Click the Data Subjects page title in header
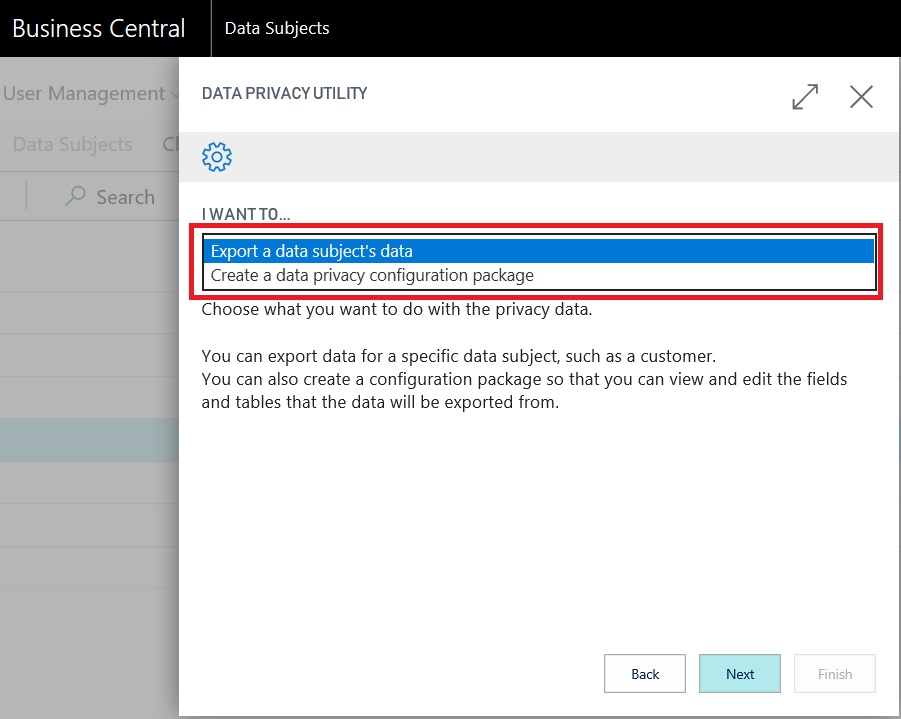 tap(277, 28)
